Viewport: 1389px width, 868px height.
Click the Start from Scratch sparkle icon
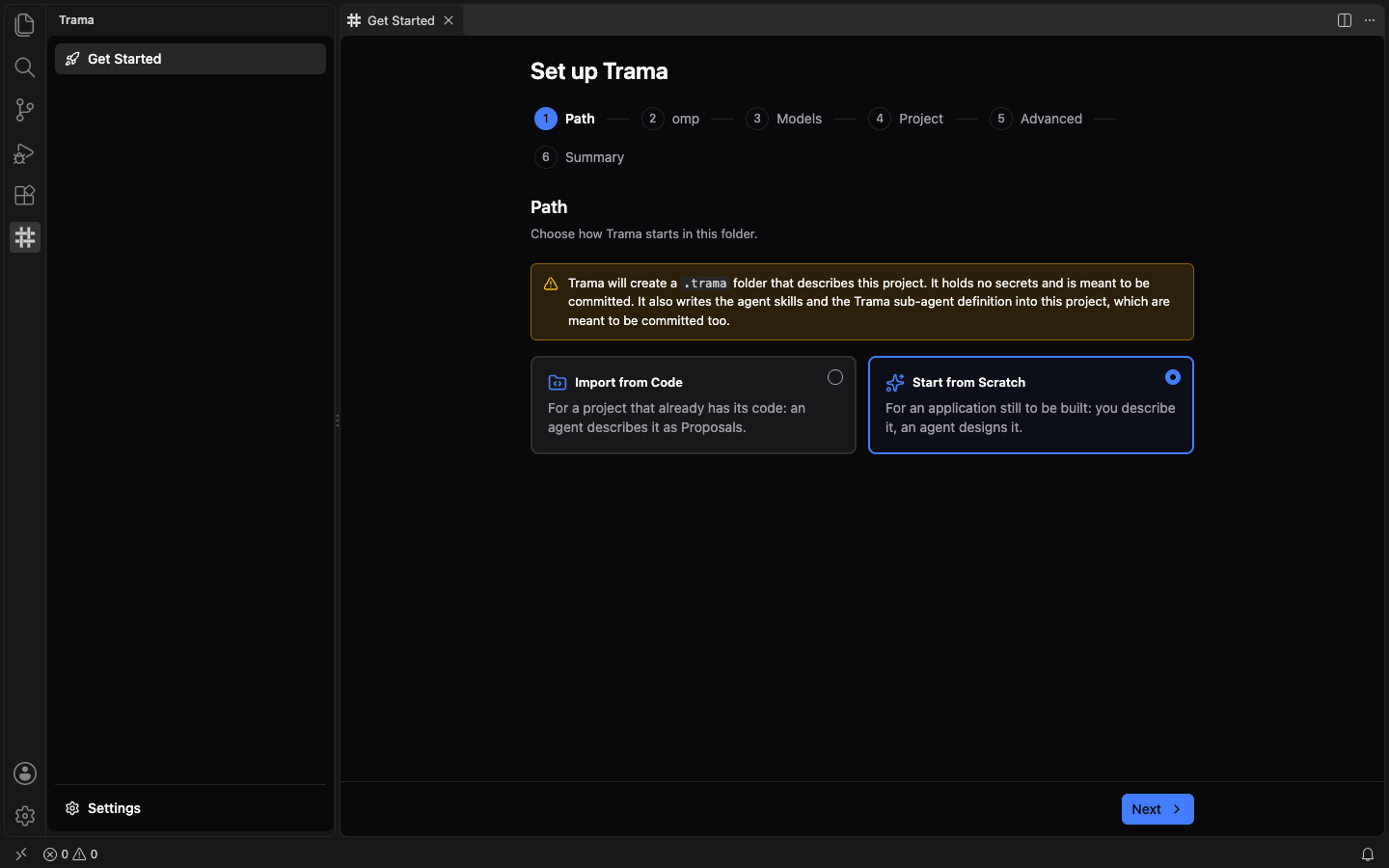tap(895, 383)
